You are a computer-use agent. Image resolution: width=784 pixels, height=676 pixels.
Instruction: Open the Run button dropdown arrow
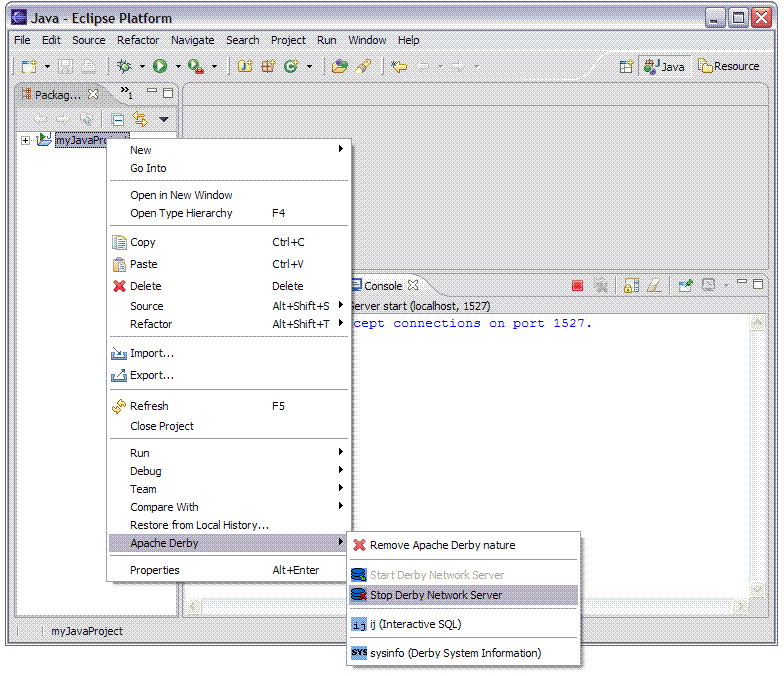click(178, 67)
